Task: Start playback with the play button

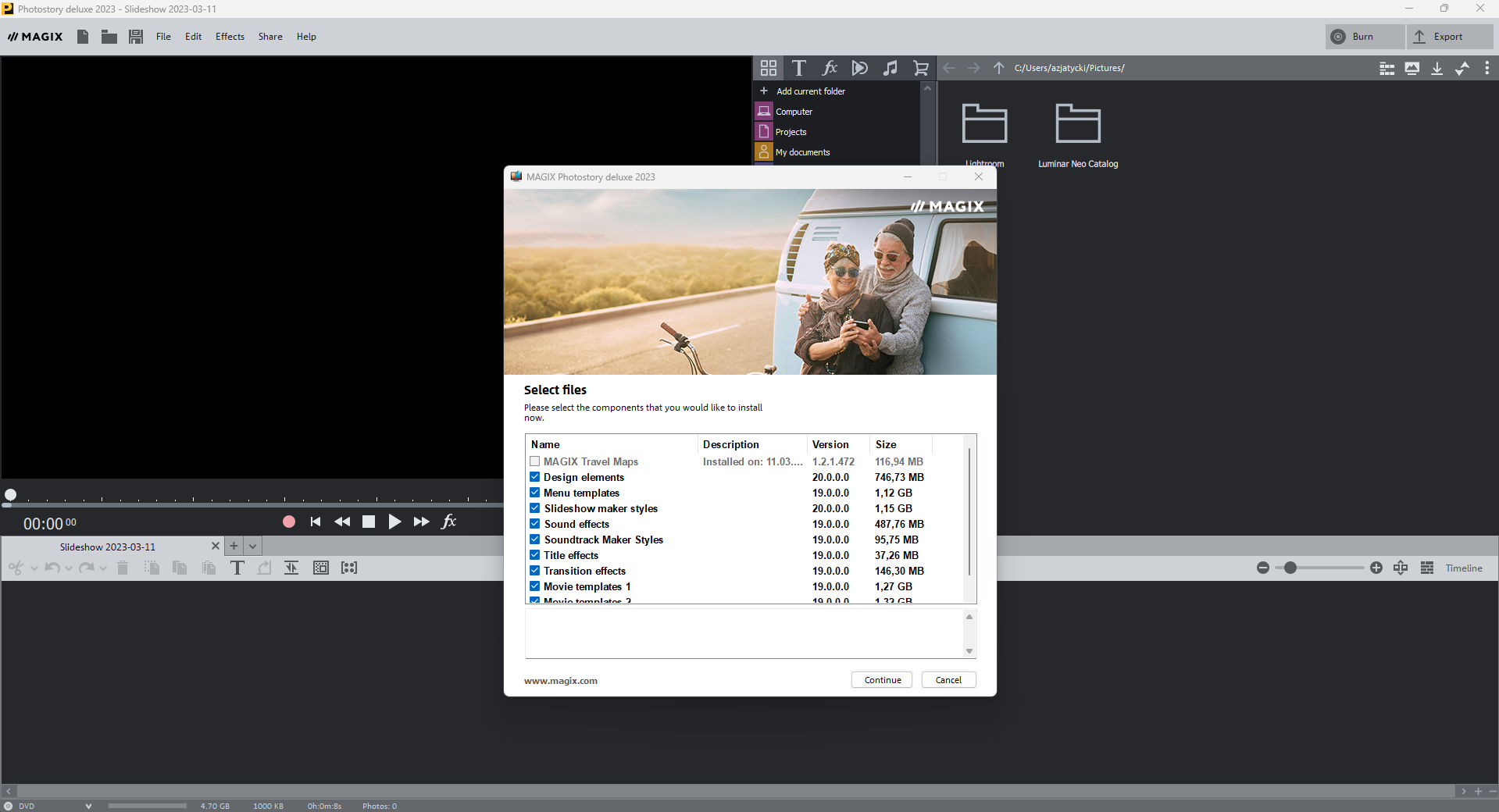Action: click(394, 522)
